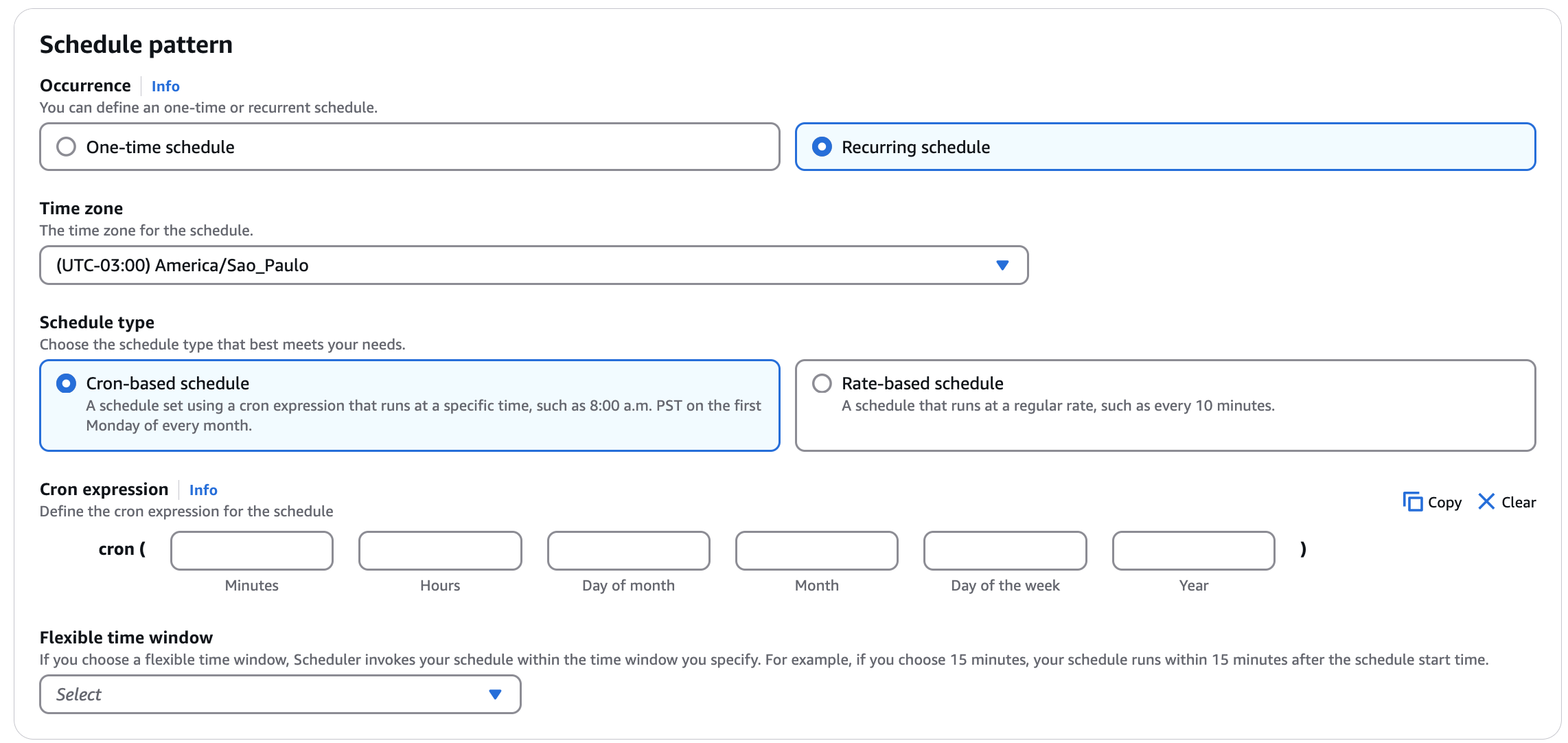
Task: Choose the Rate-based schedule option
Action: click(x=822, y=383)
